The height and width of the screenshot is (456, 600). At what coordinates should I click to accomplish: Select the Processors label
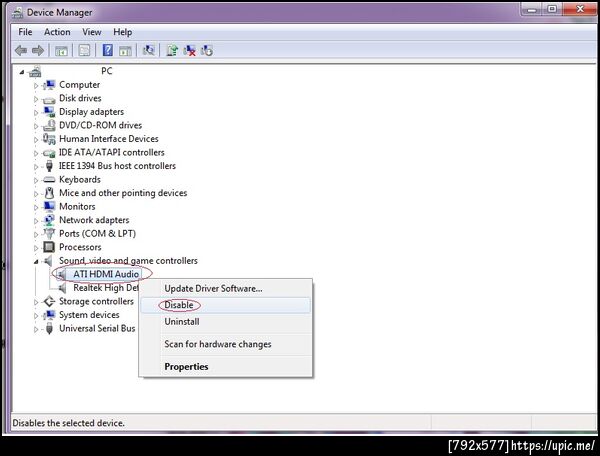click(x=80, y=247)
